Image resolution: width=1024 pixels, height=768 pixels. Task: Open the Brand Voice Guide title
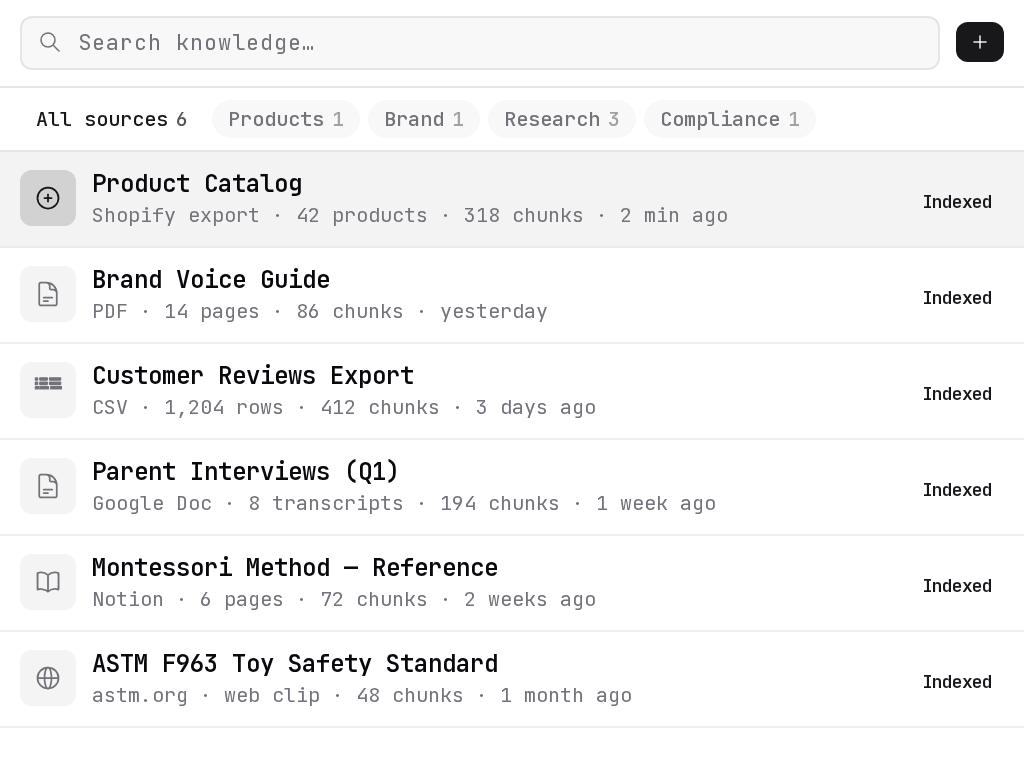point(211,280)
